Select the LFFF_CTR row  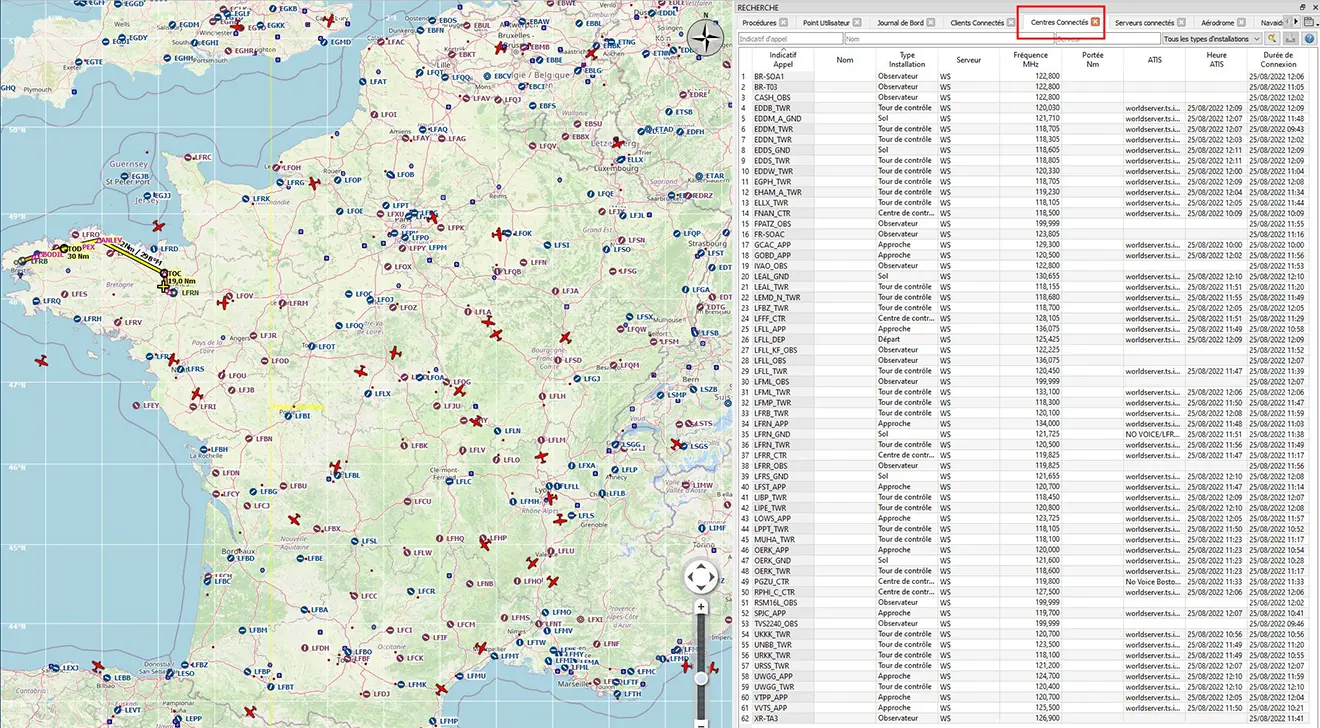pos(1022,318)
